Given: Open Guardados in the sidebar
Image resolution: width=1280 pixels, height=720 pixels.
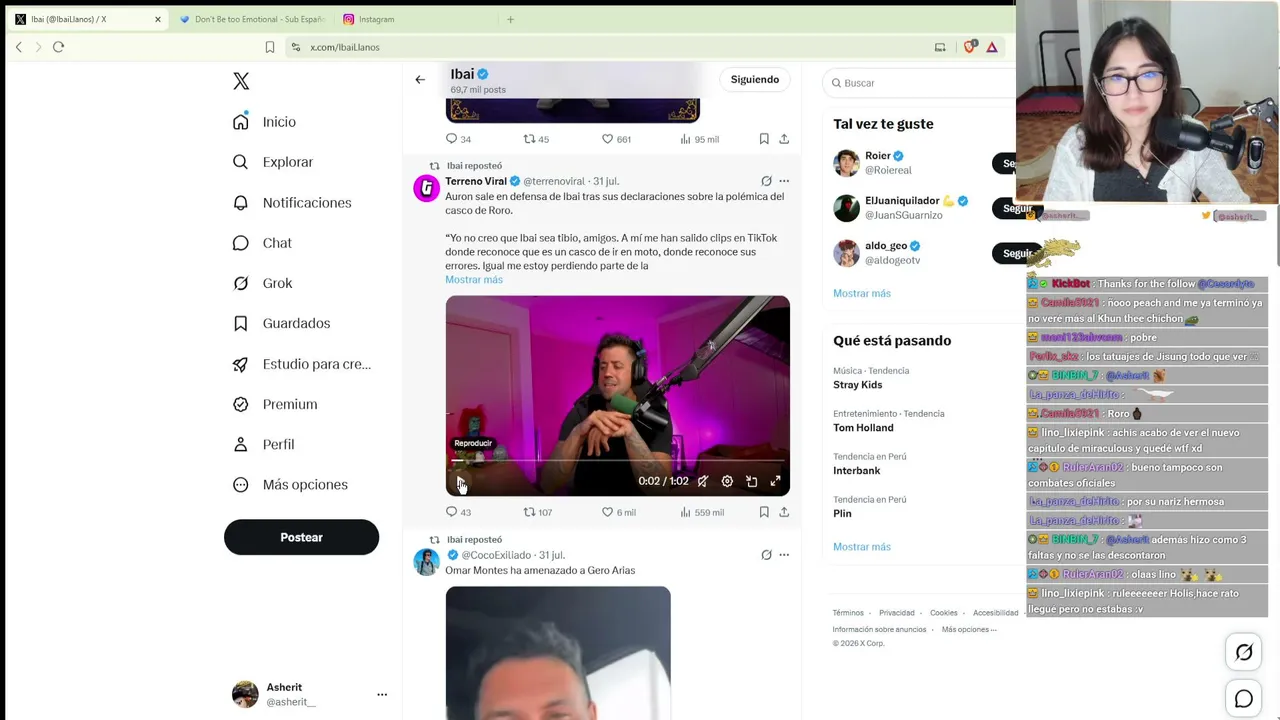Looking at the screenshot, I should [x=281, y=323].
